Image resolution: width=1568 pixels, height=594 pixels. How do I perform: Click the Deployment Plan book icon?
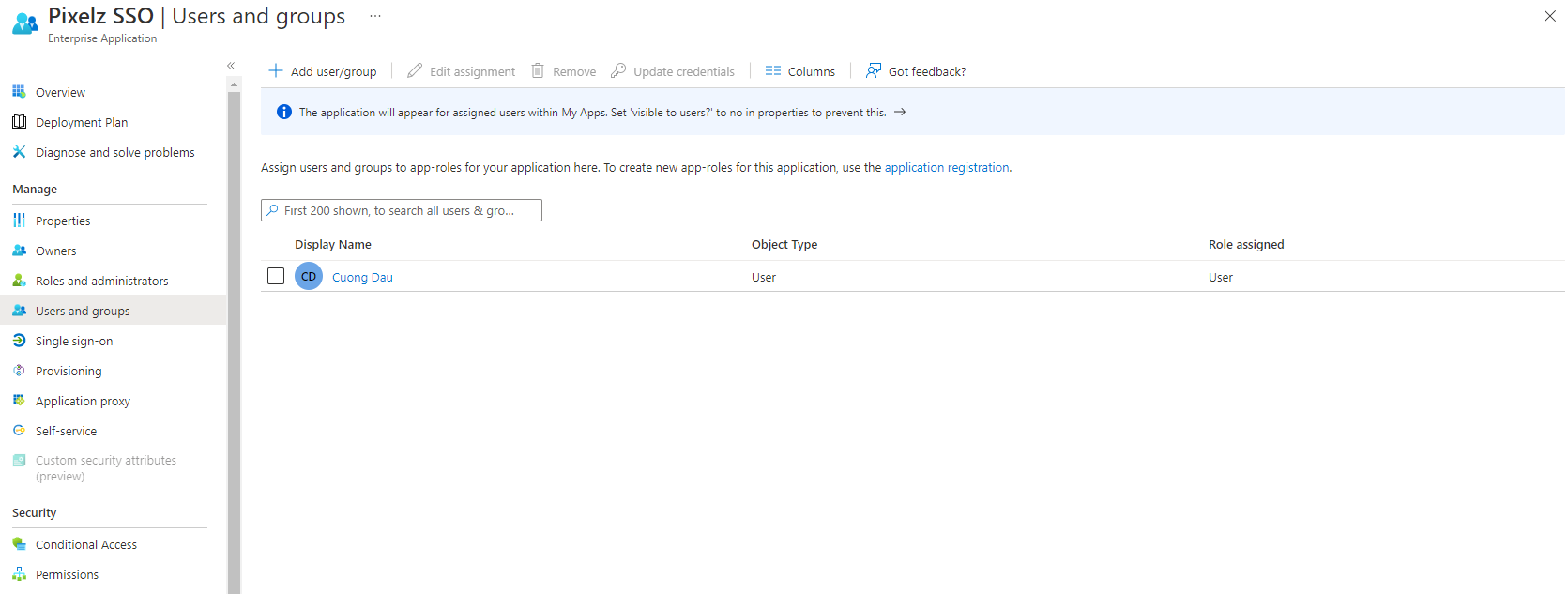pos(19,122)
